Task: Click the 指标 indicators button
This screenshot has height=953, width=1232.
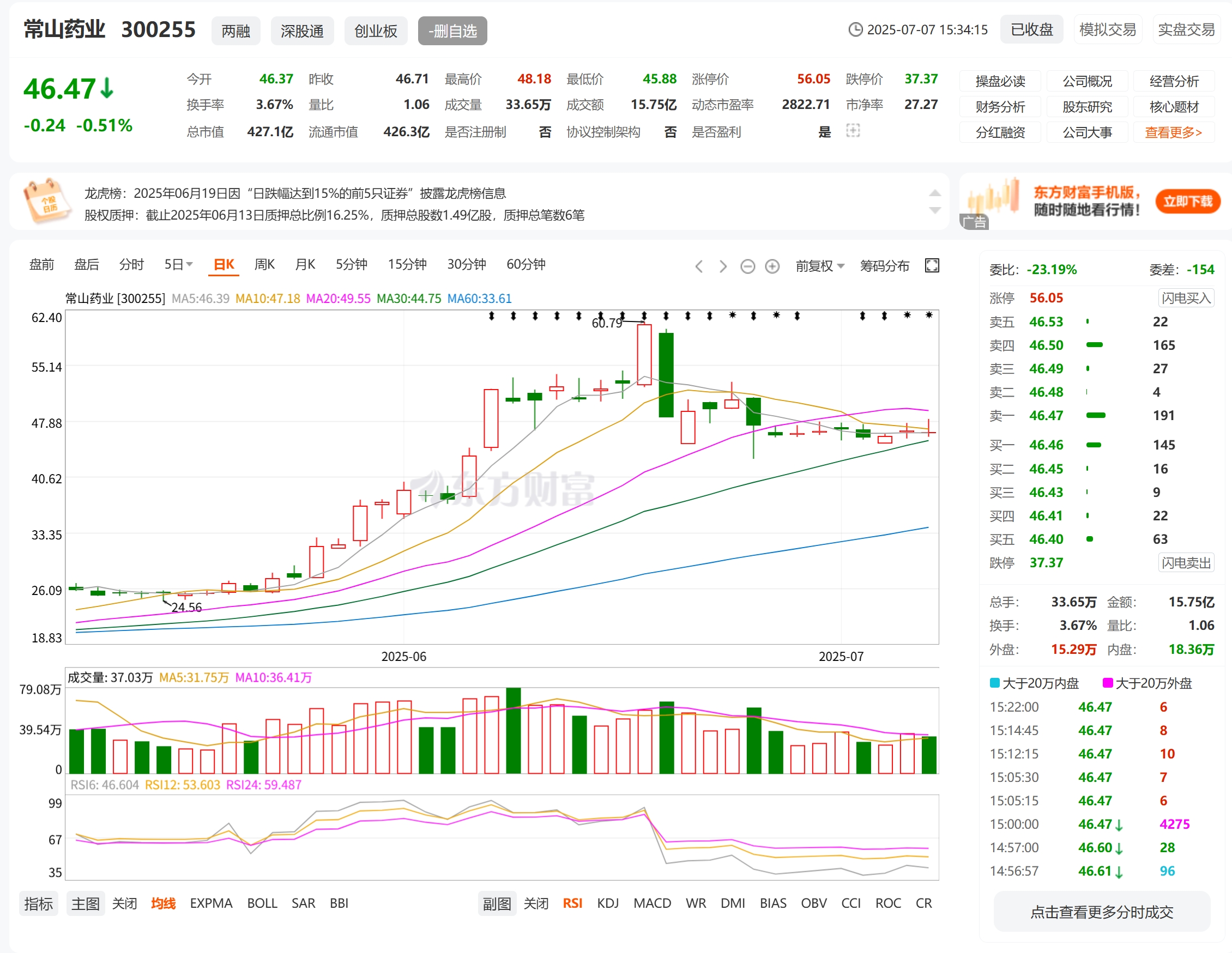Action: pyautogui.click(x=38, y=903)
